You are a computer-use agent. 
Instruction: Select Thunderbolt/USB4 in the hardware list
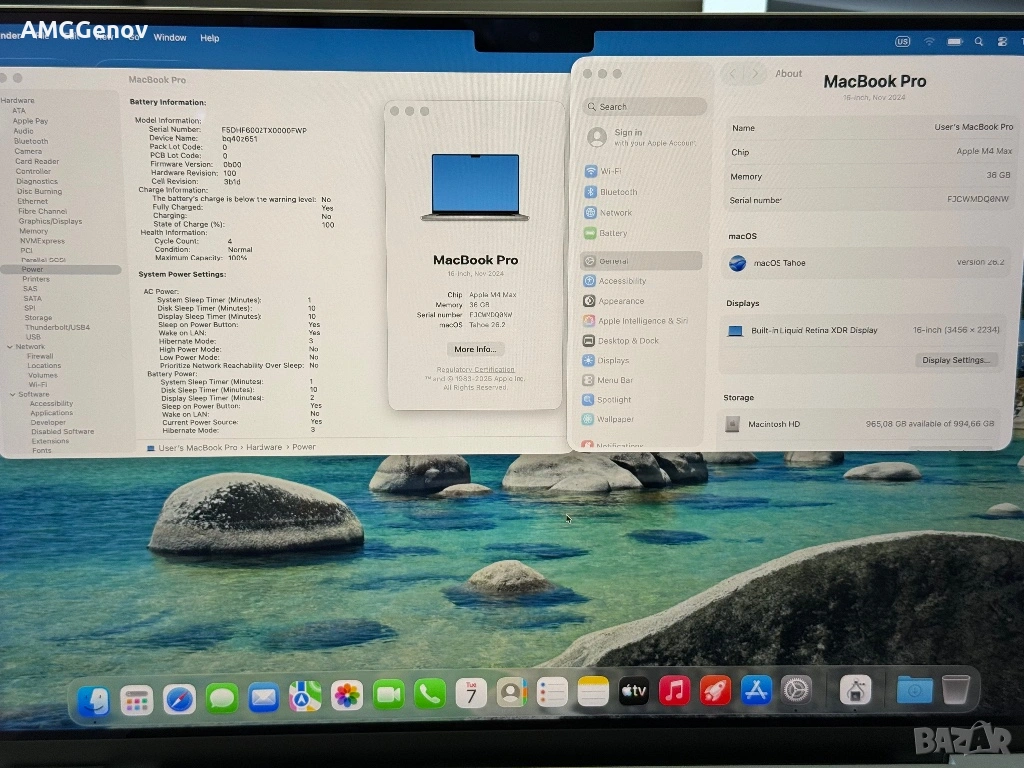[x=57, y=327]
